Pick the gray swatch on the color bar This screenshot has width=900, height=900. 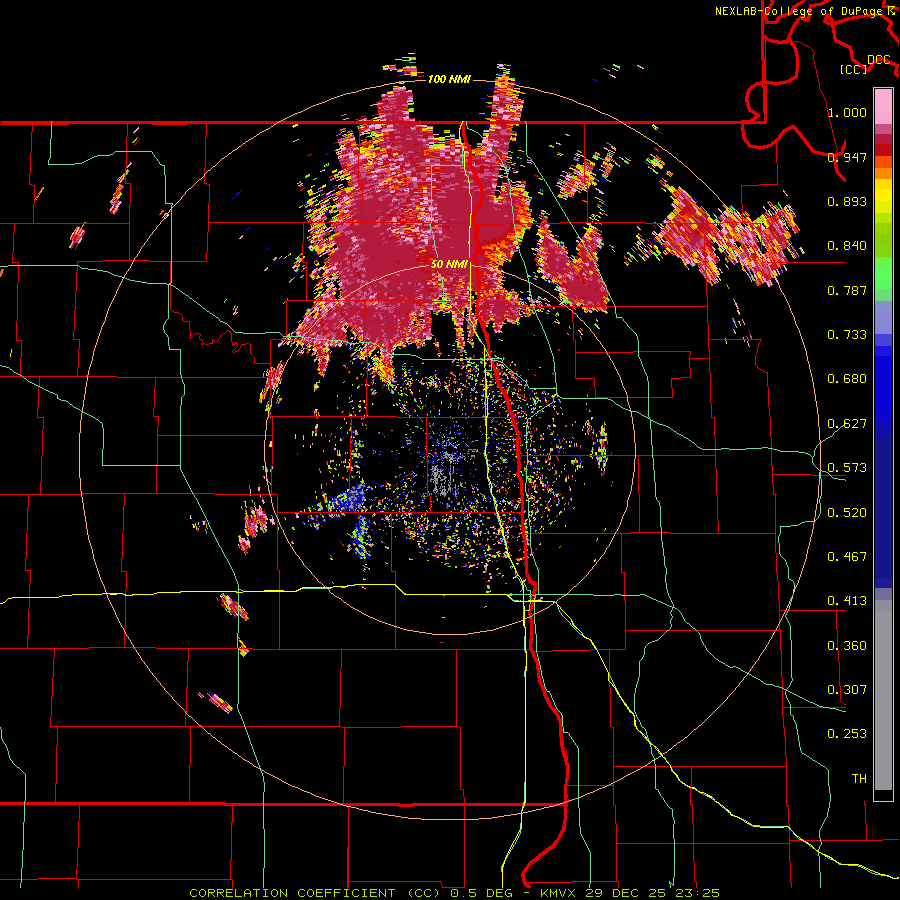click(883, 695)
